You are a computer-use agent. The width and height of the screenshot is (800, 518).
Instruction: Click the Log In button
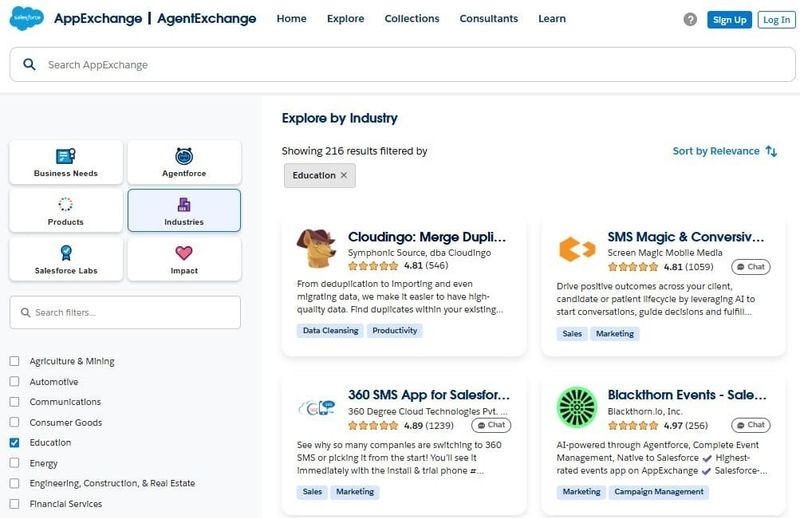(777, 20)
